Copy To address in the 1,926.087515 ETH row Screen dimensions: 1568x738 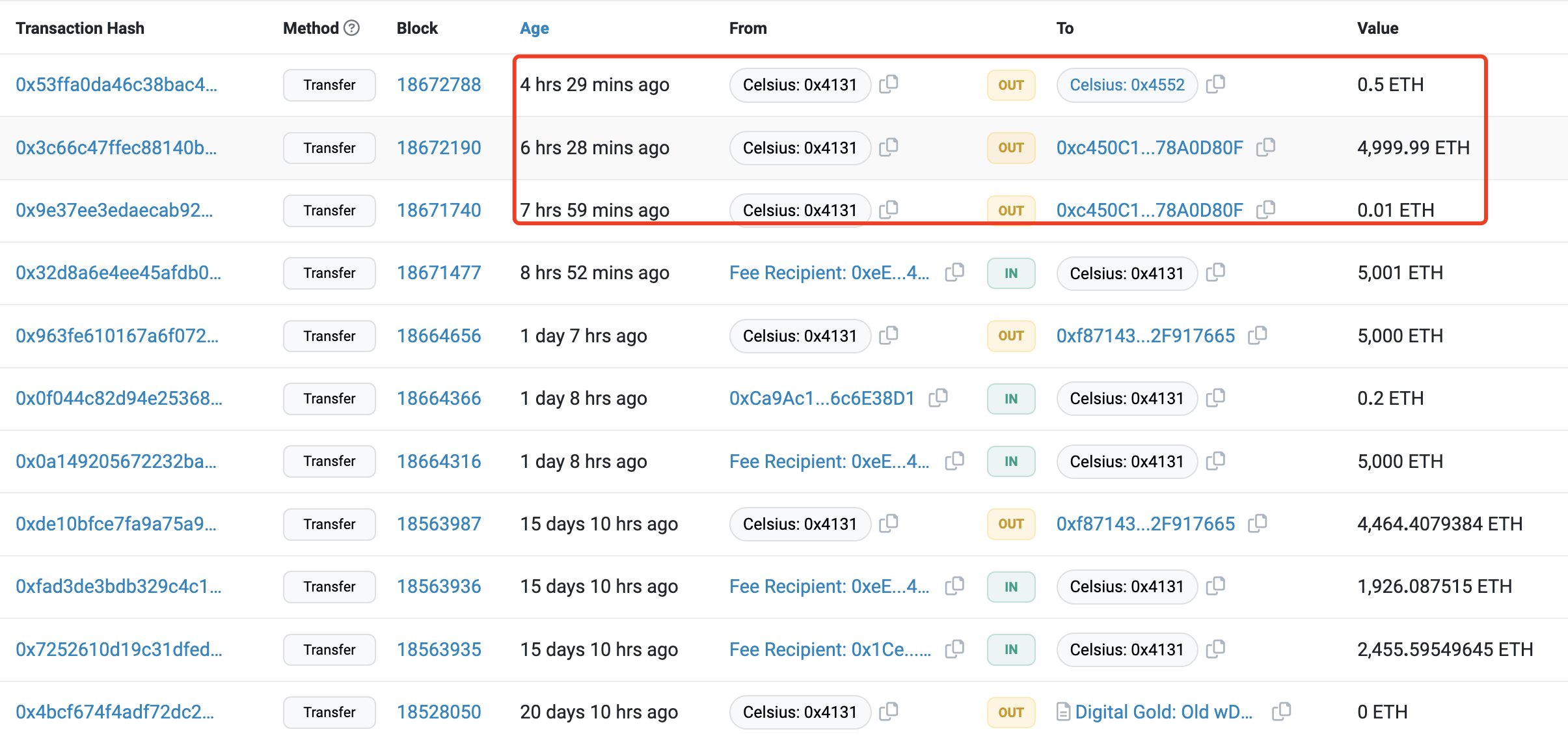[1215, 586]
